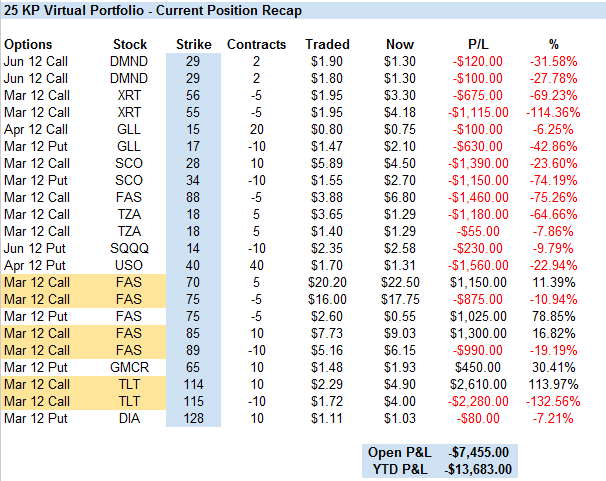Image resolution: width=606 pixels, height=481 pixels.
Task: Select the YTD P&L value -$13,683.00
Action: [477, 468]
